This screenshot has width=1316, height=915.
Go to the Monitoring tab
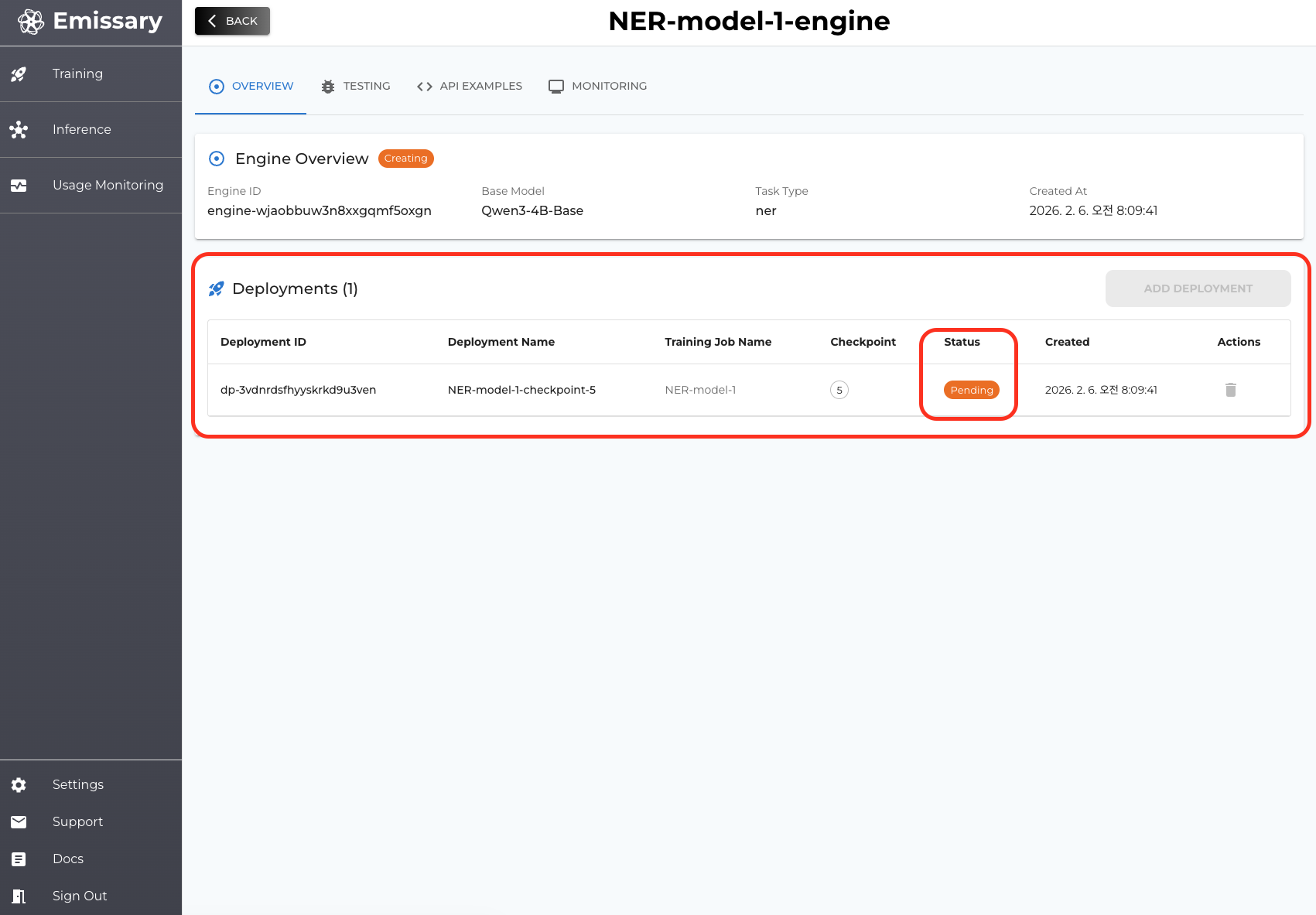click(598, 86)
